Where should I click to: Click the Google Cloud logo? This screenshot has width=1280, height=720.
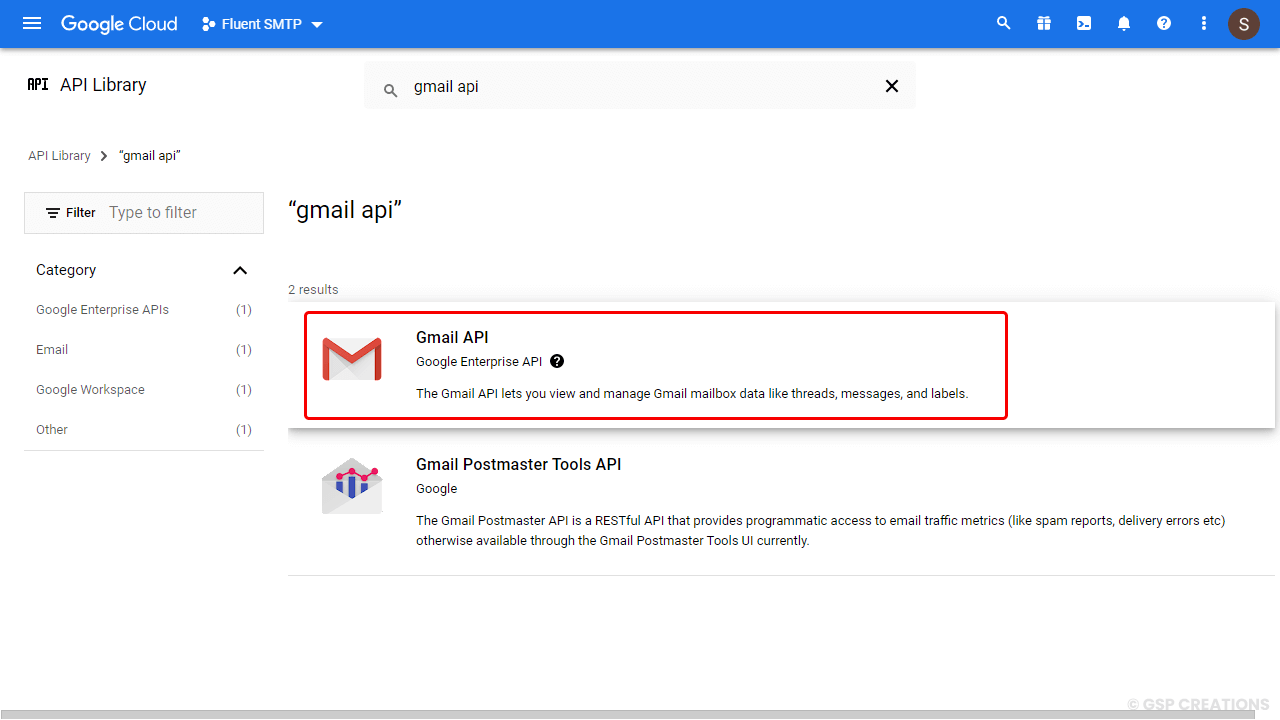tap(118, 23)
